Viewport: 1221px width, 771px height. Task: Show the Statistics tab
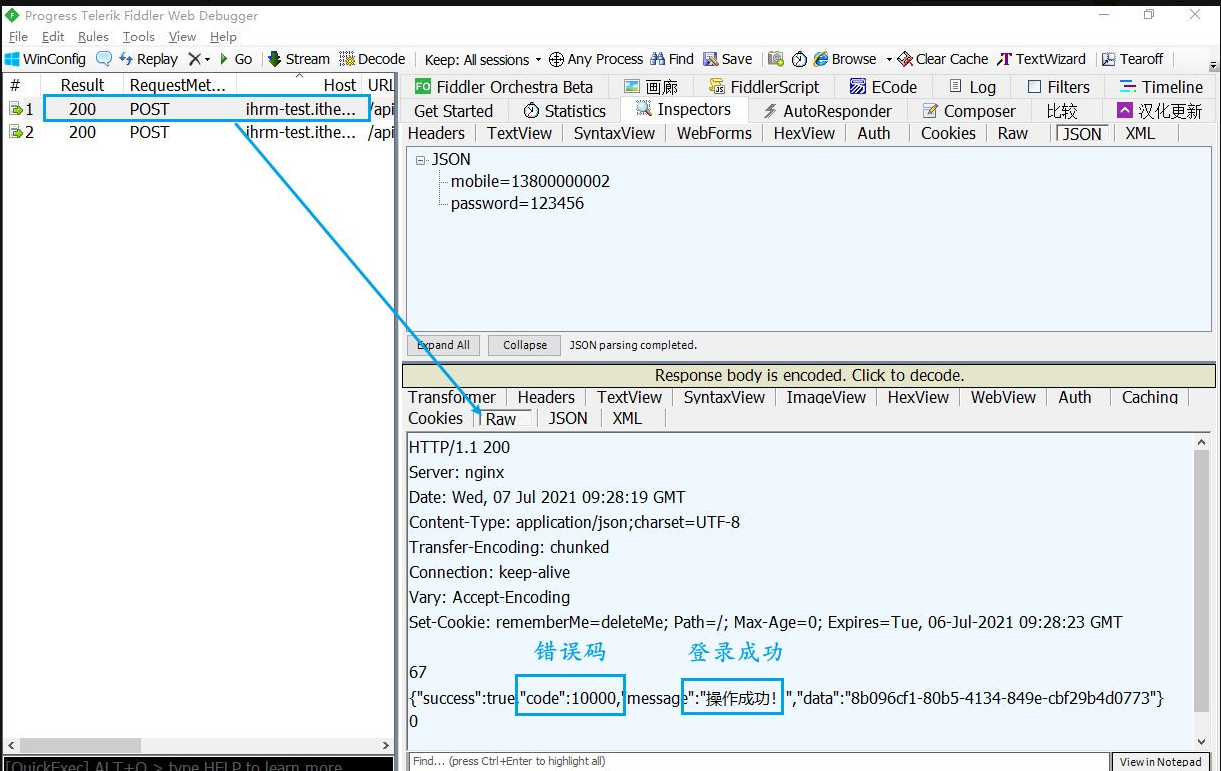coord(565,111)
